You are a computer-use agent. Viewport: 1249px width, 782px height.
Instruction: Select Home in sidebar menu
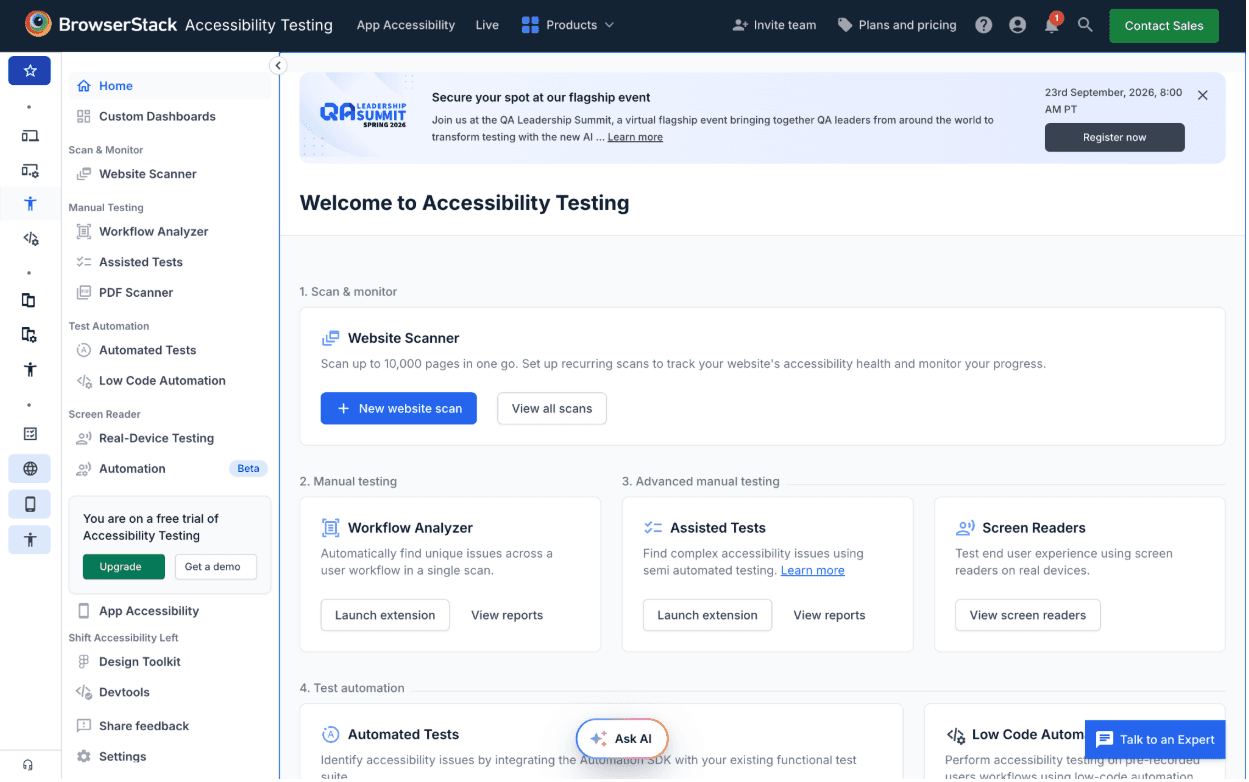click(x=169, y=86)
